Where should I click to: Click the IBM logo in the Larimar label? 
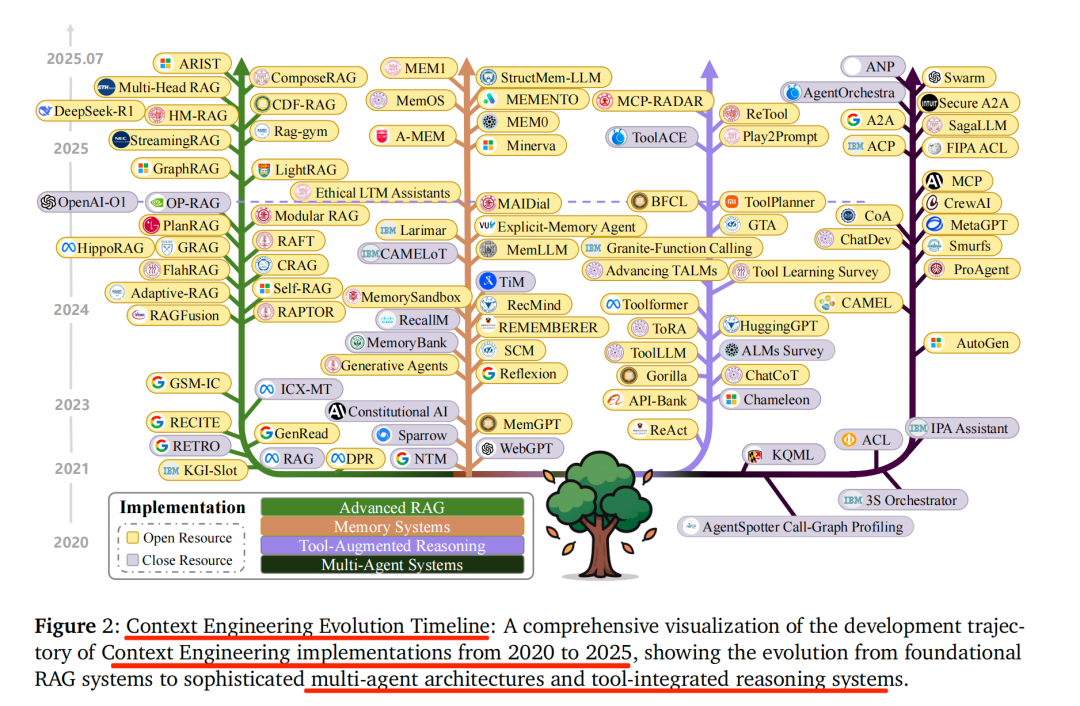coord(388,230)
